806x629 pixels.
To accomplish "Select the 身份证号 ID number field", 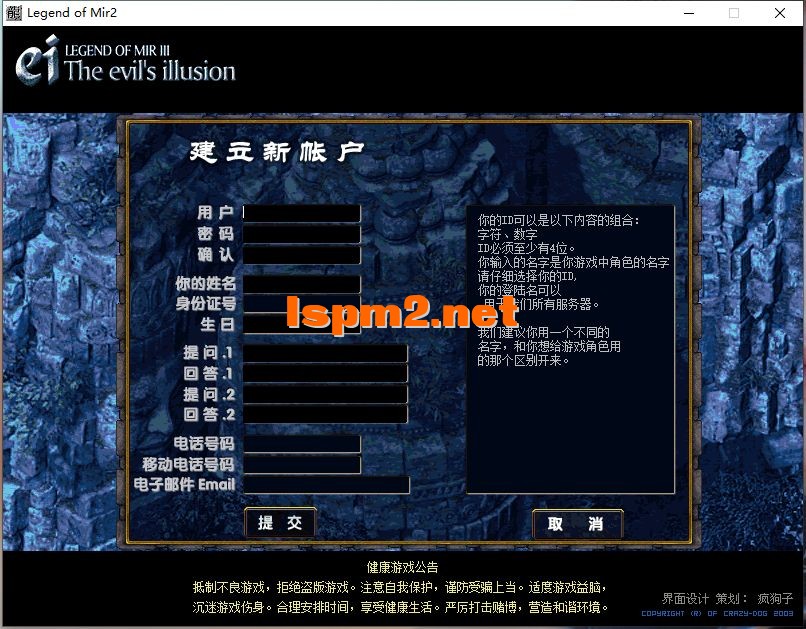I will pyautogui.click(x=302, y=304).
